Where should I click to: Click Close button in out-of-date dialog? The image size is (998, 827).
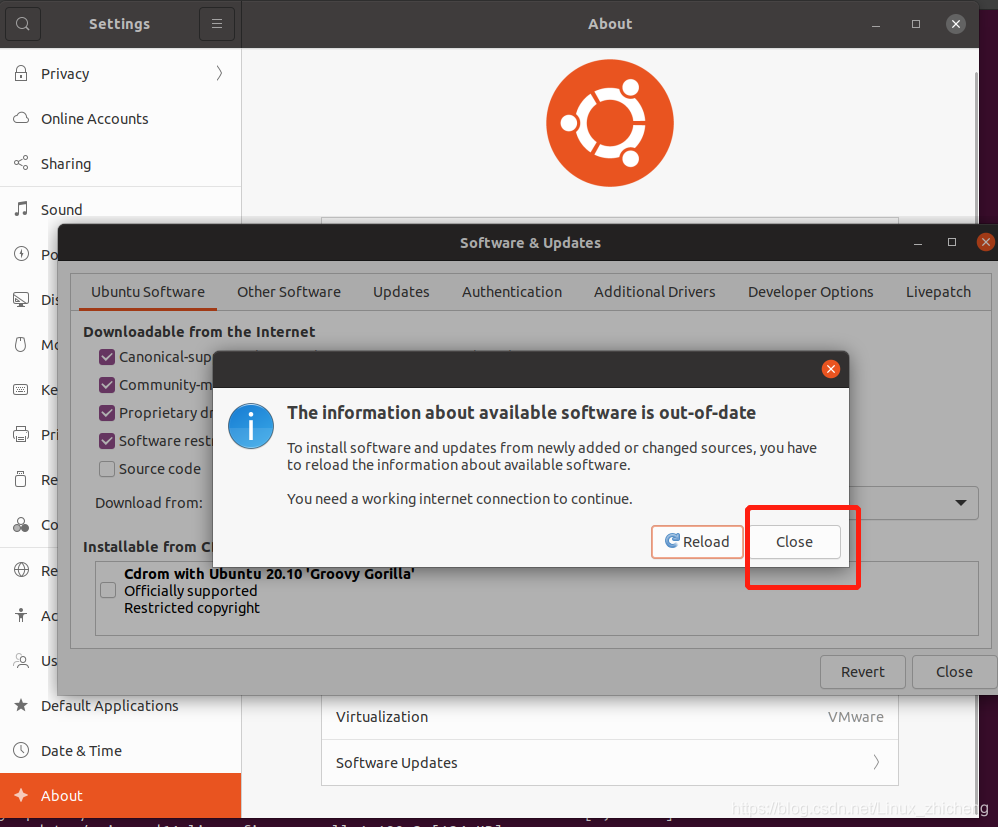pos(794,542)
